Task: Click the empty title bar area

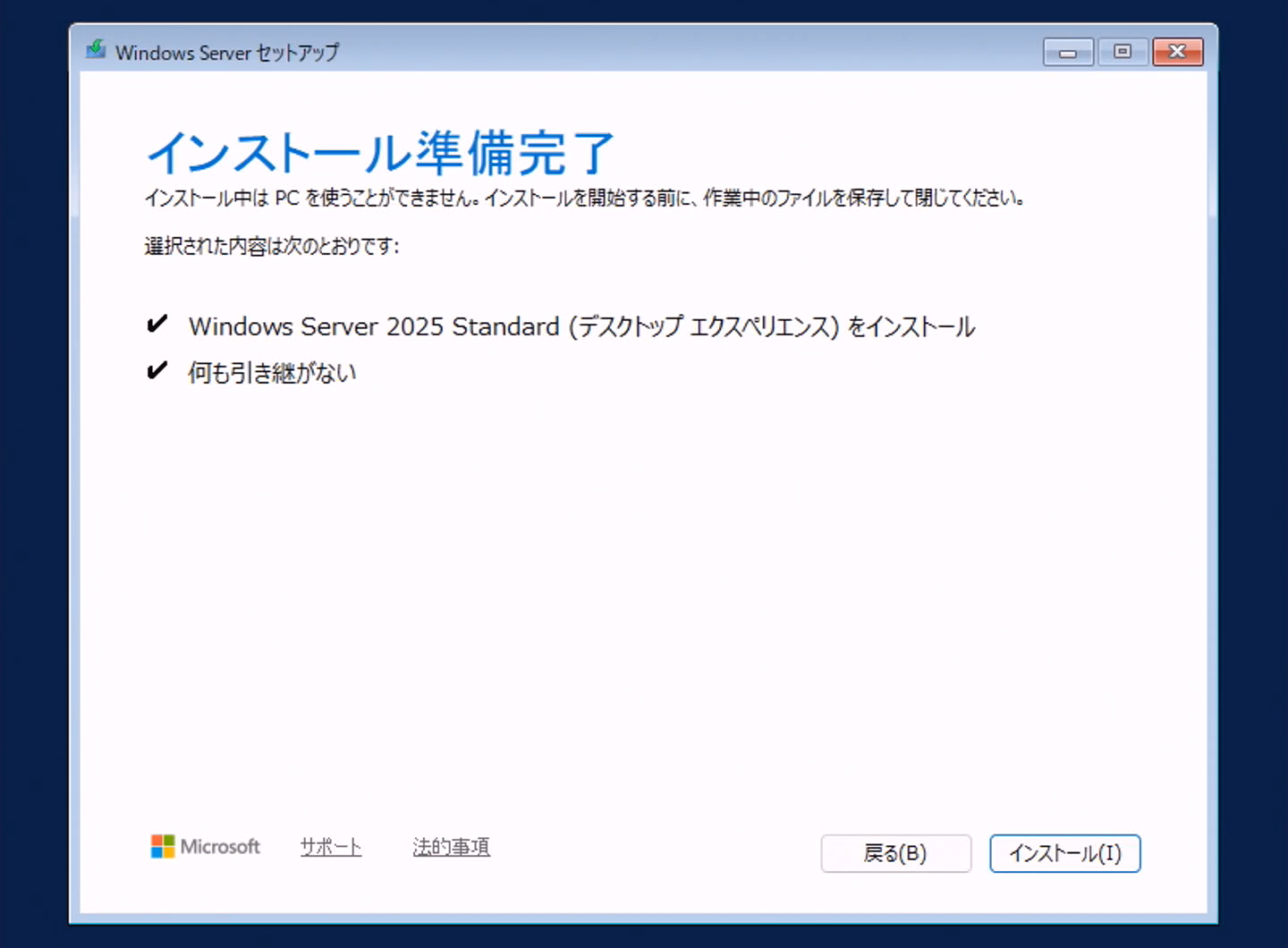Action: click(x=689, y=50)
